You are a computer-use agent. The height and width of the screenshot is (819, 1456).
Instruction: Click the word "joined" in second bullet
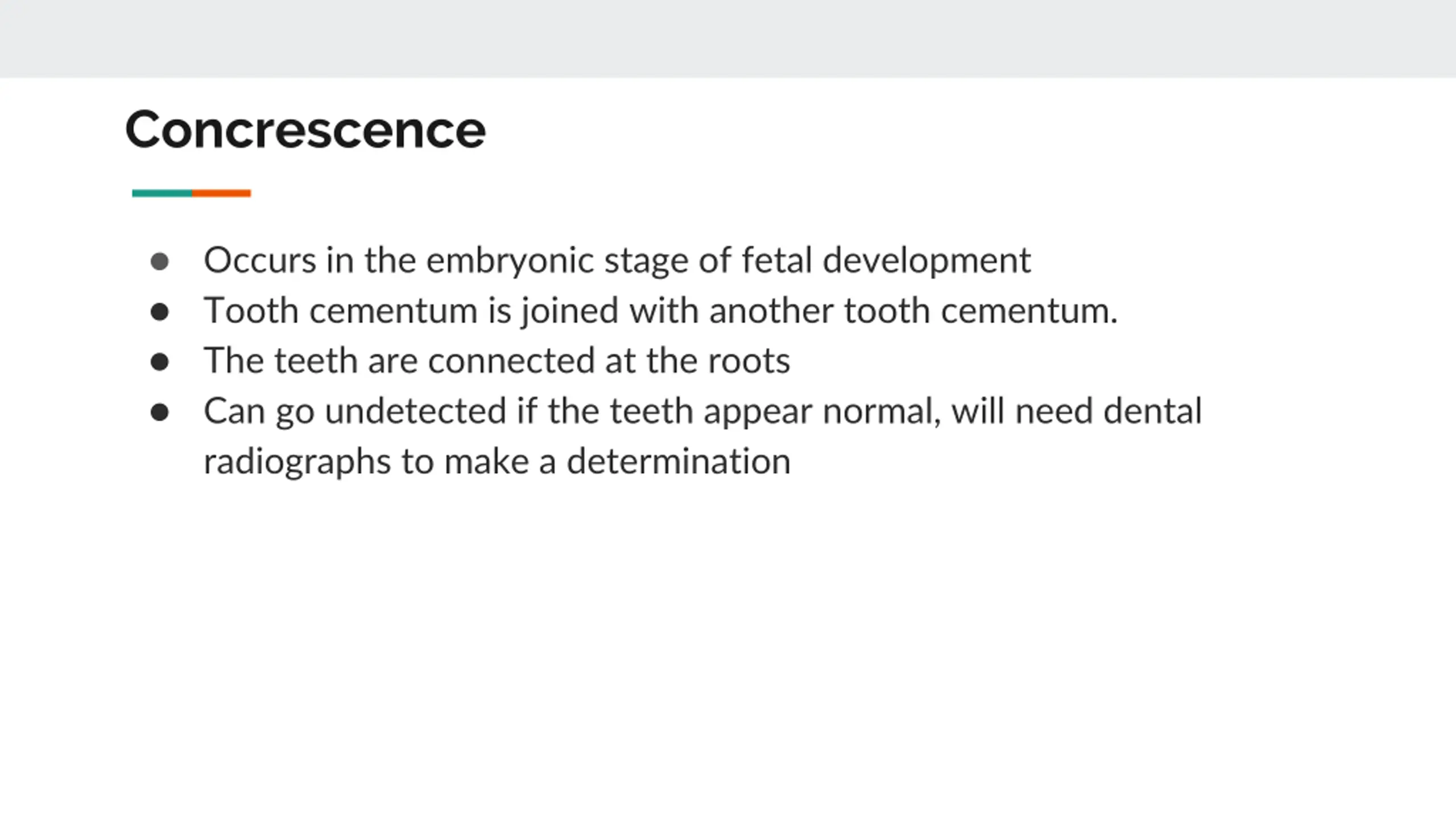(570, 312)
